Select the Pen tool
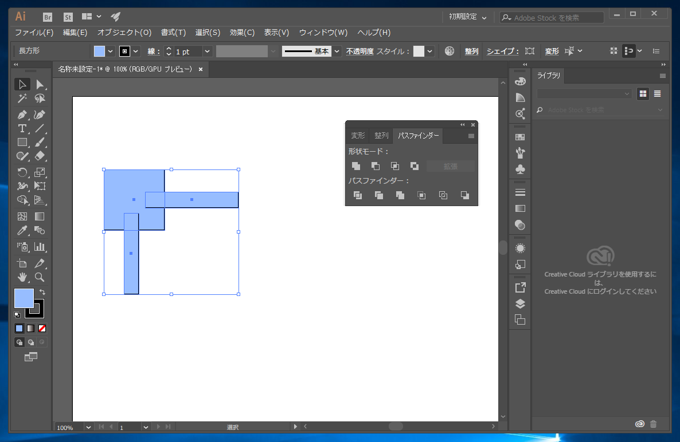The width and height of the screenshot is (680, 442). (x=22, y=115)
